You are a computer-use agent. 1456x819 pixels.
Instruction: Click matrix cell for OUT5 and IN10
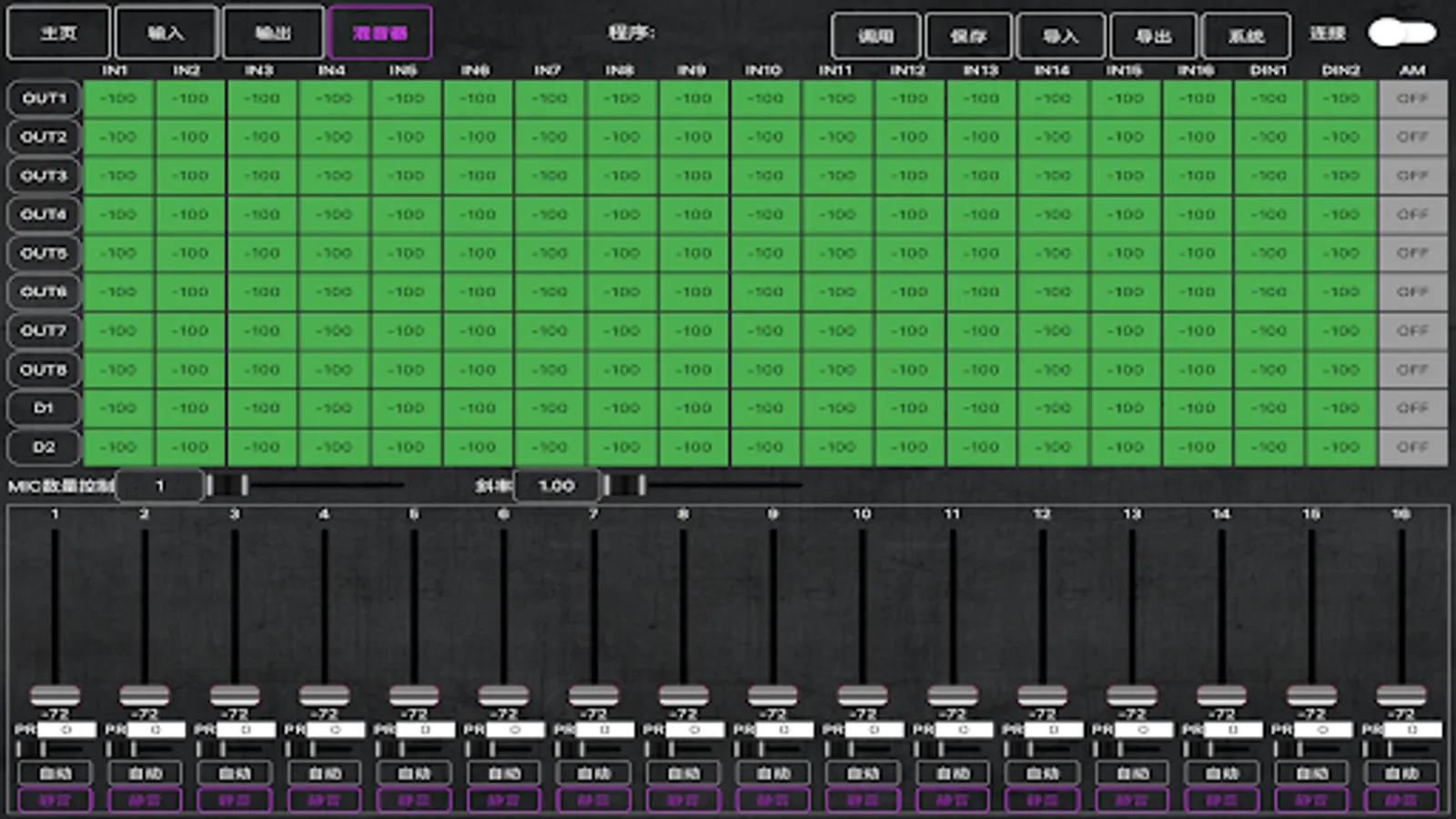coord(764,253)
